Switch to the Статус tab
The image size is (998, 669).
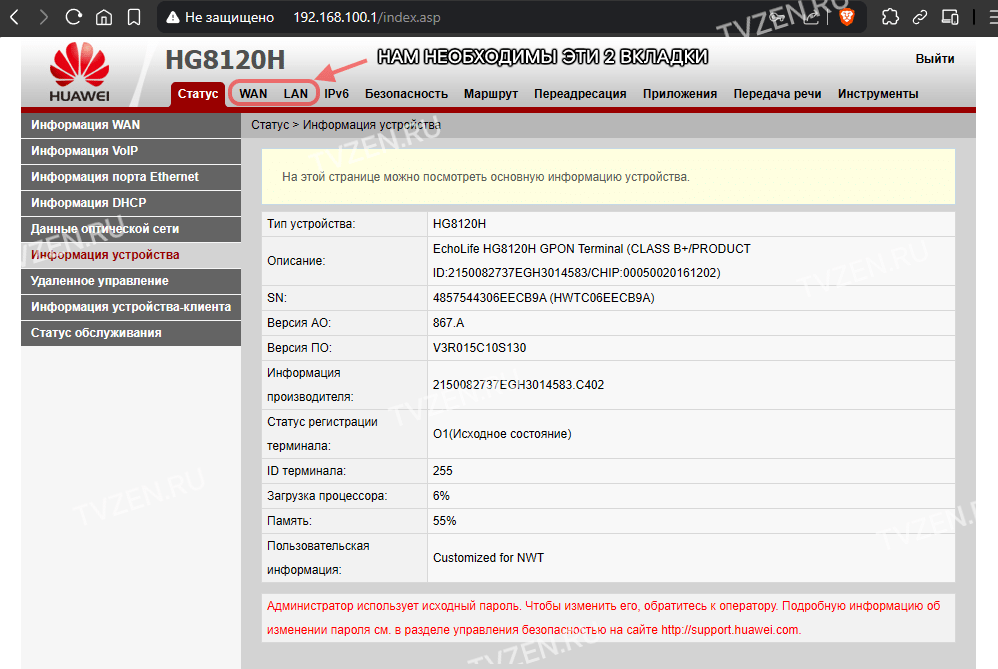tap(197, 94)
